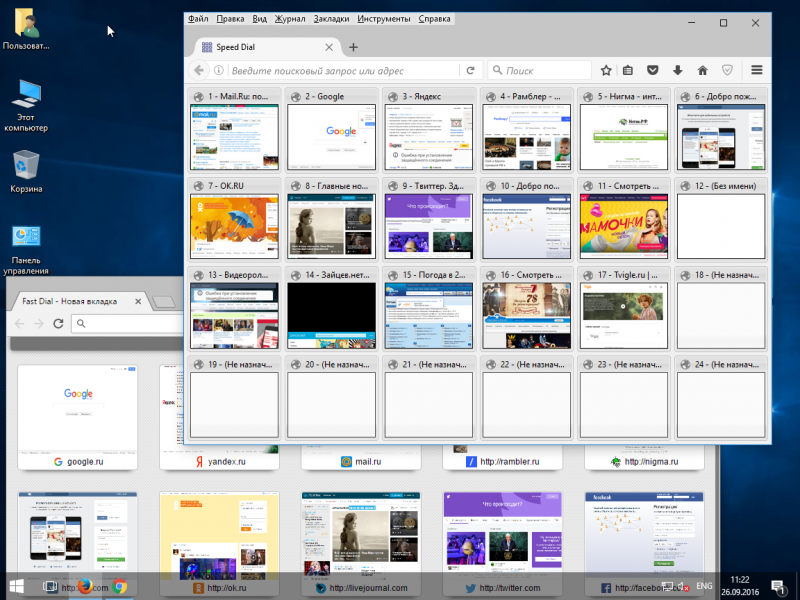This screenshot has width=800, height=600.
Task: Click the Chrome forward arrow
Action: tap(39, 323)
